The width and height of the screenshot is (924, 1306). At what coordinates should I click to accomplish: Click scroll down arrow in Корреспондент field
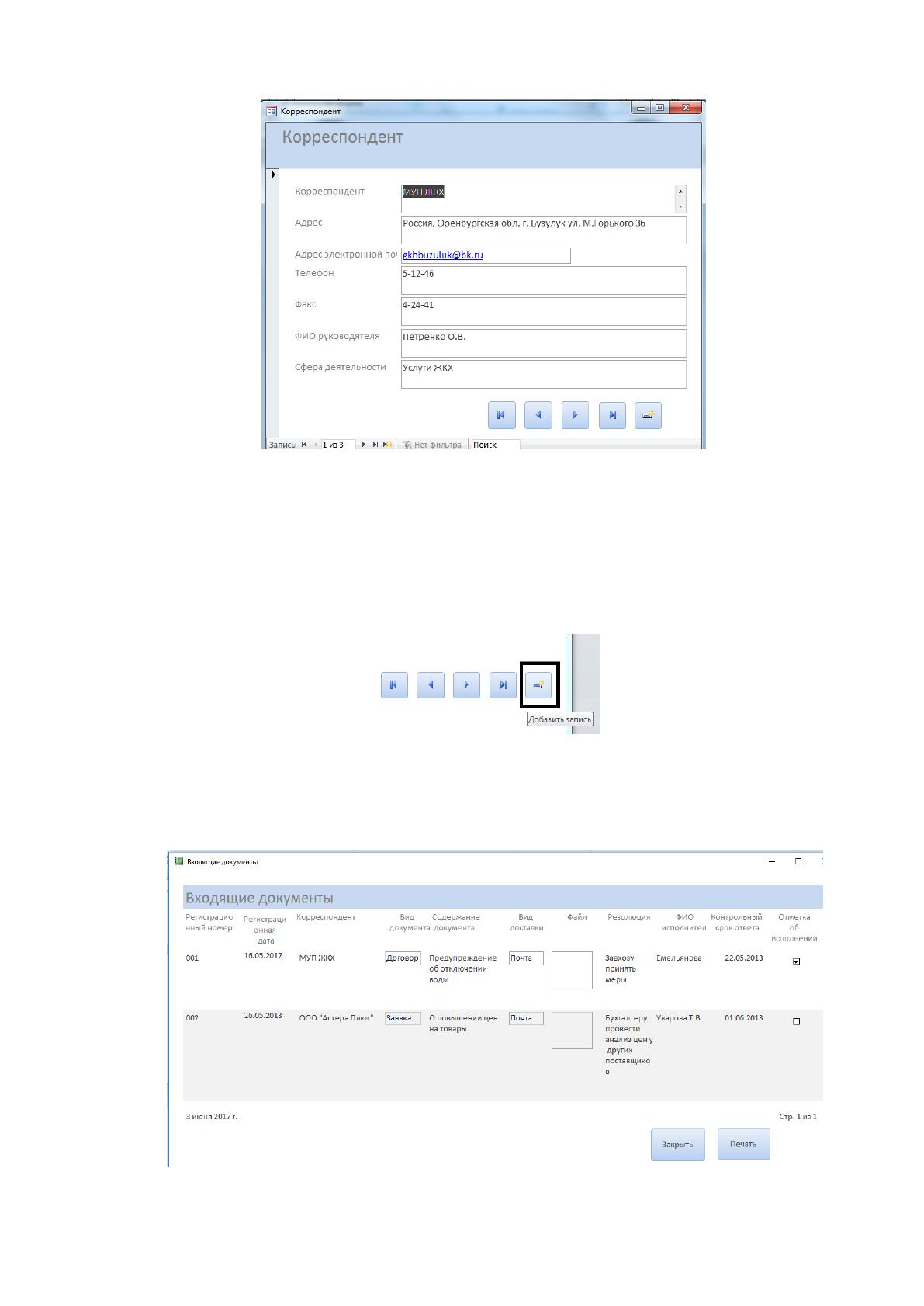(681, 207)
